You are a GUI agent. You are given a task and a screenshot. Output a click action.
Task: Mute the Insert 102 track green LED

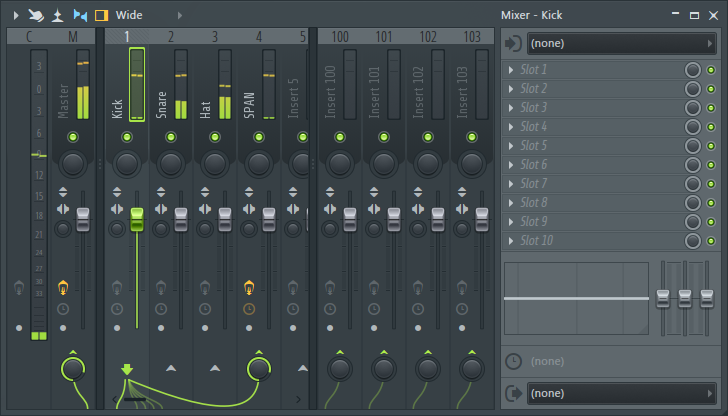click(428, 137)
